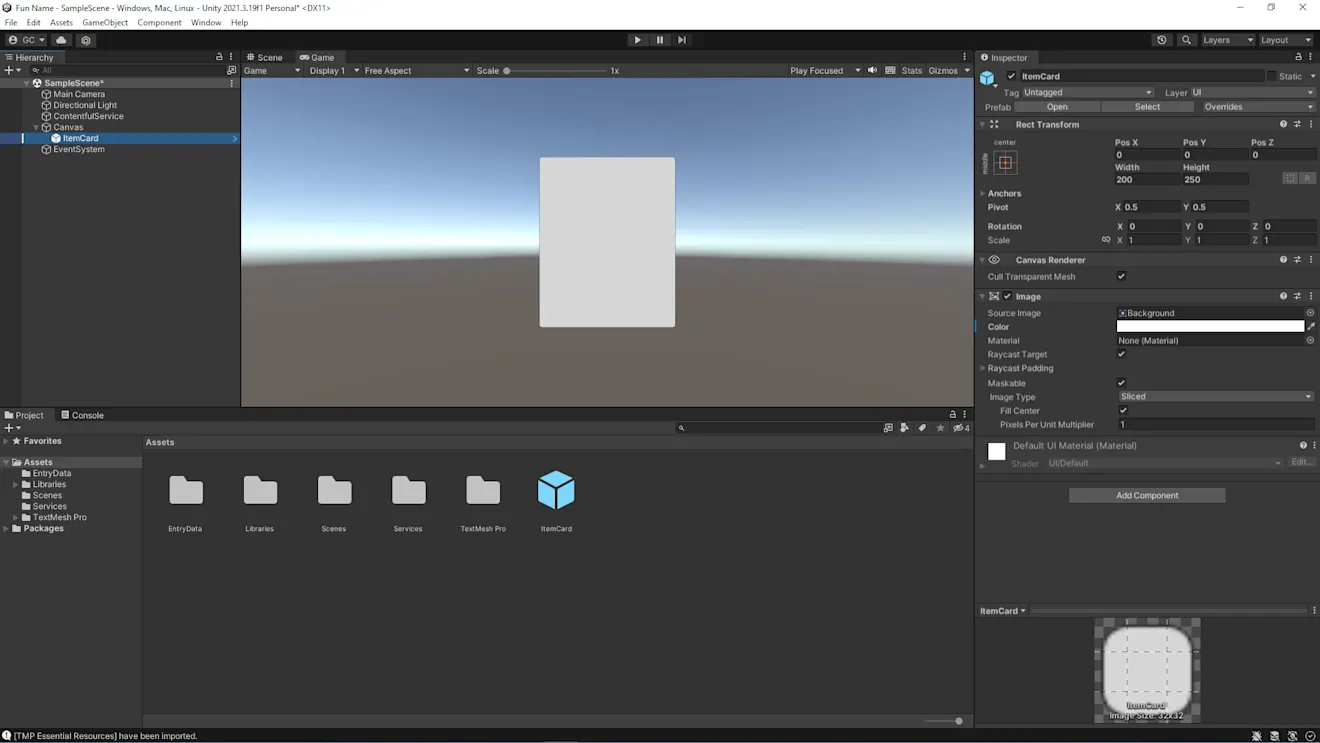
Task: Open the Free Aspect dropdown
Action: coord(416,70)
